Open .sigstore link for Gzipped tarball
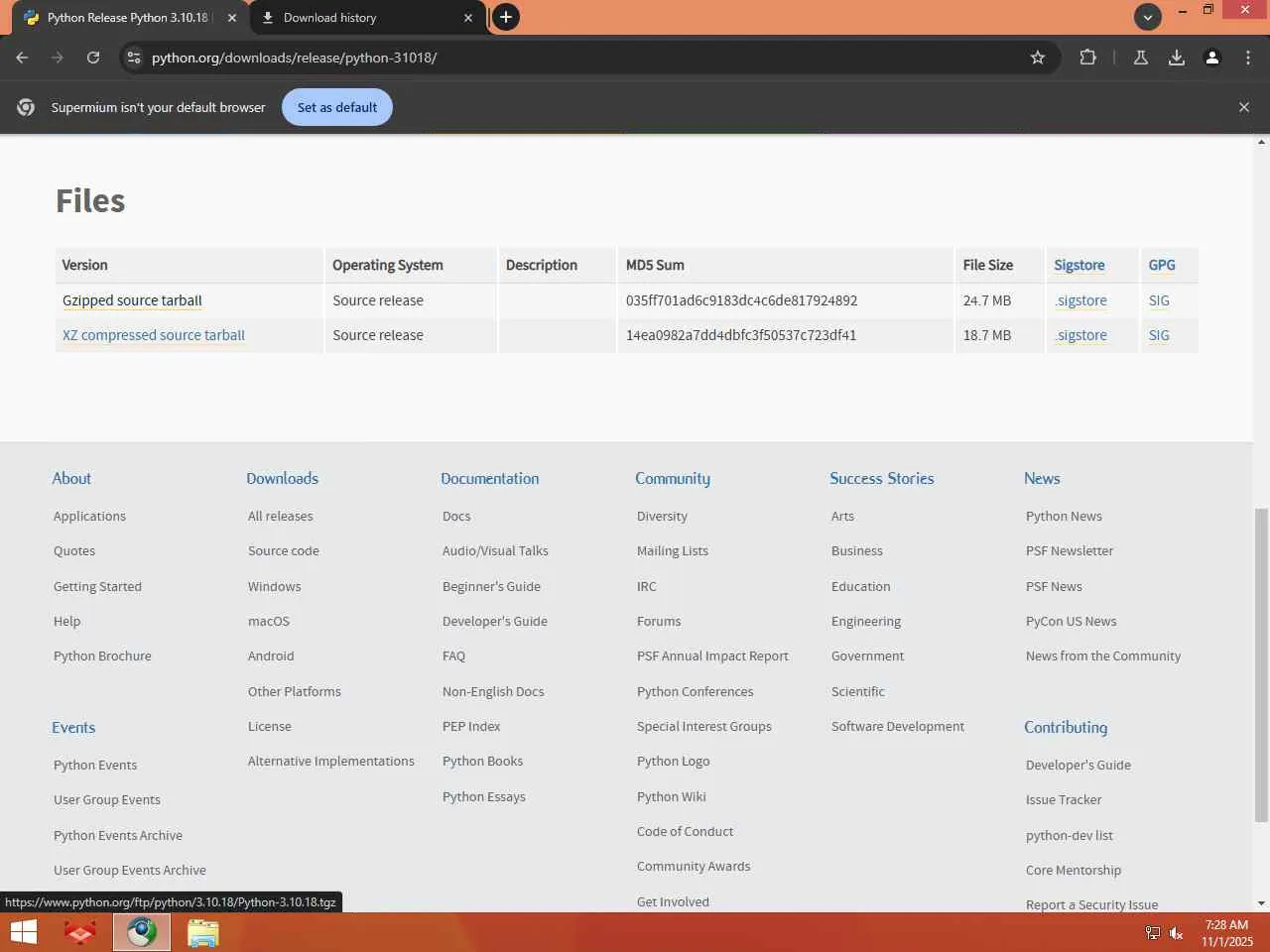Image resolution: width=1270 pixels, height=952 pixels. (1080, 300)
